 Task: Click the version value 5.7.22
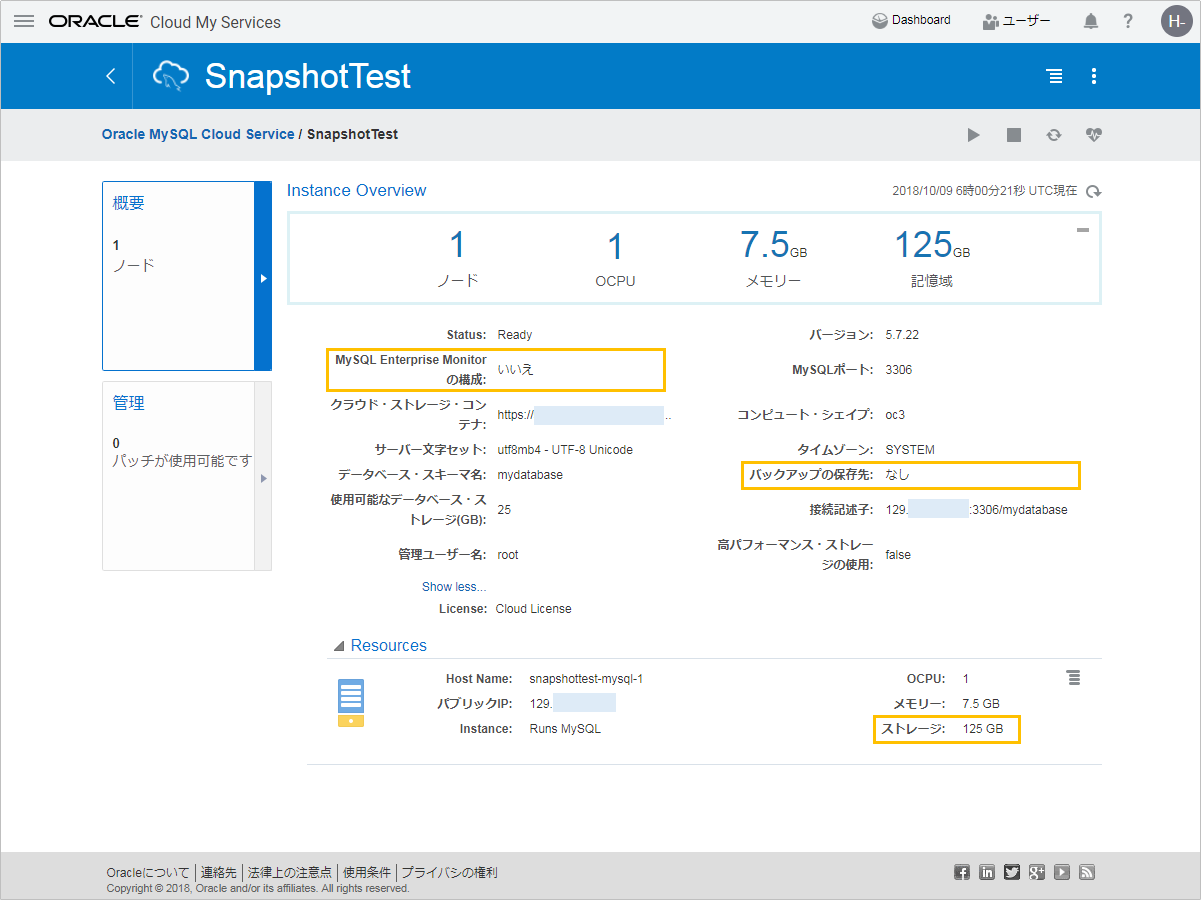point(902,335)
